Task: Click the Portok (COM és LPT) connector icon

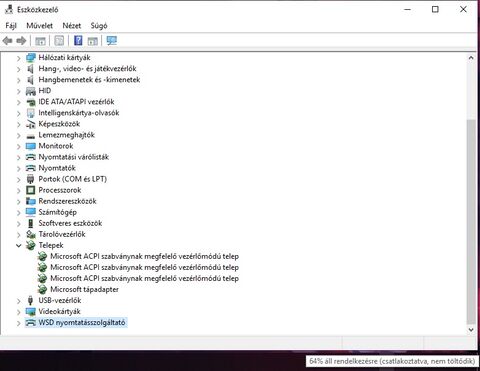Action: [x=31, y=179]
